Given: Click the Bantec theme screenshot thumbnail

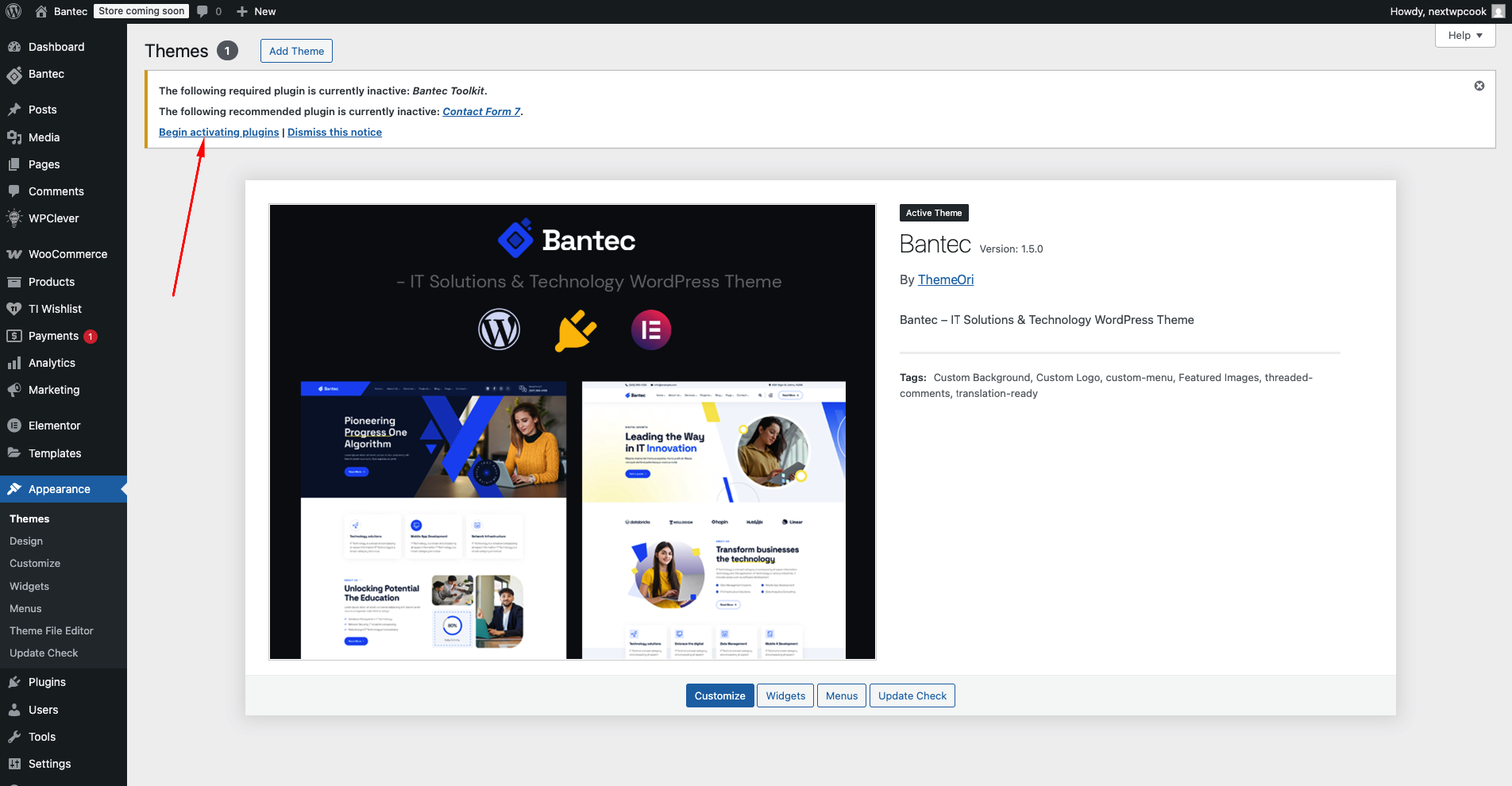Looking at the screenshot, I should (x=572, y=432).
